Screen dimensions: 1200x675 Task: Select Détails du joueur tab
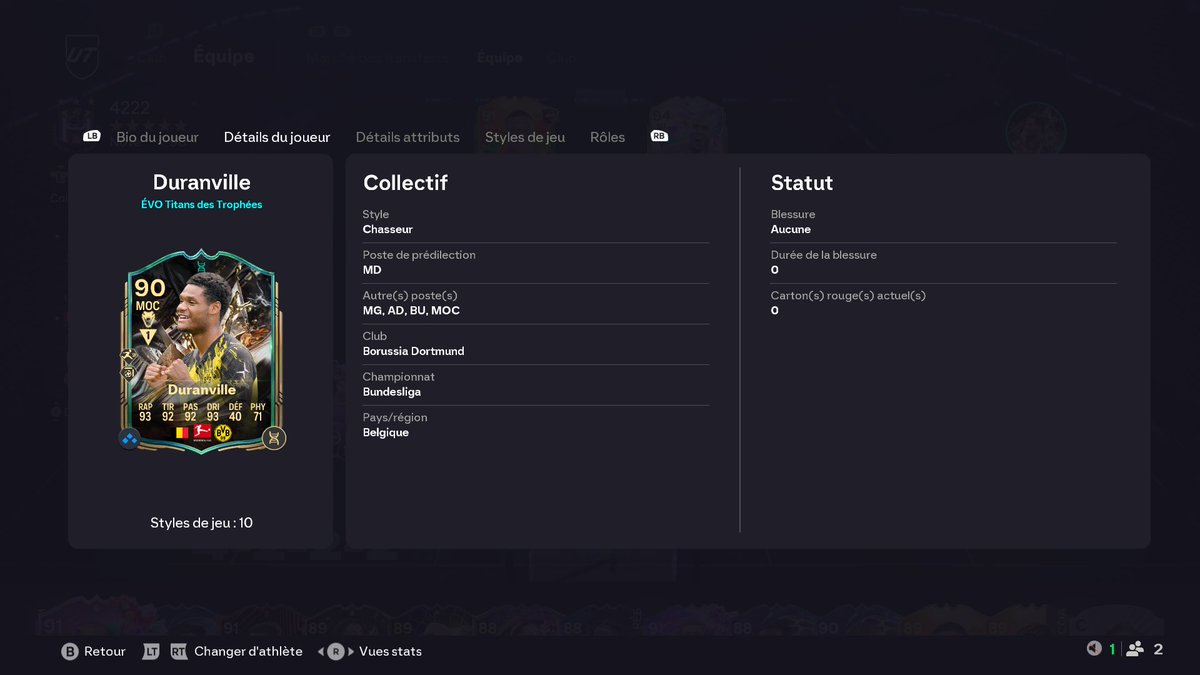click(277, 137)
